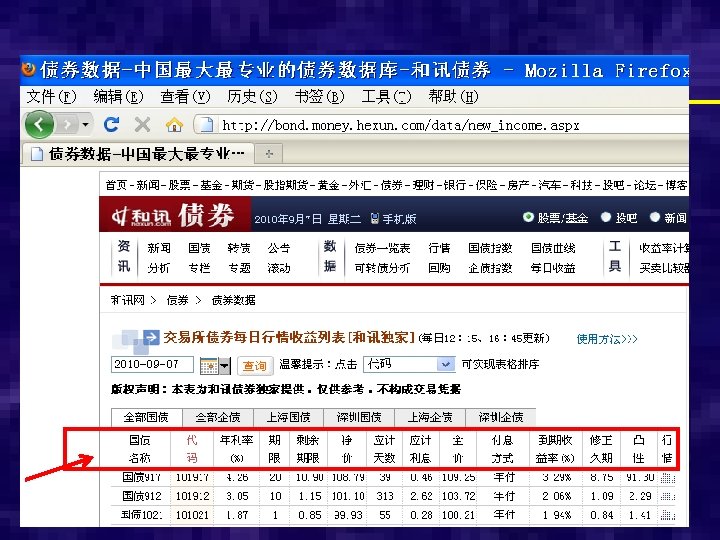The image size is (720, 540).
Task: Click the 国债912 name cell
Action: (x=141, y=496)
